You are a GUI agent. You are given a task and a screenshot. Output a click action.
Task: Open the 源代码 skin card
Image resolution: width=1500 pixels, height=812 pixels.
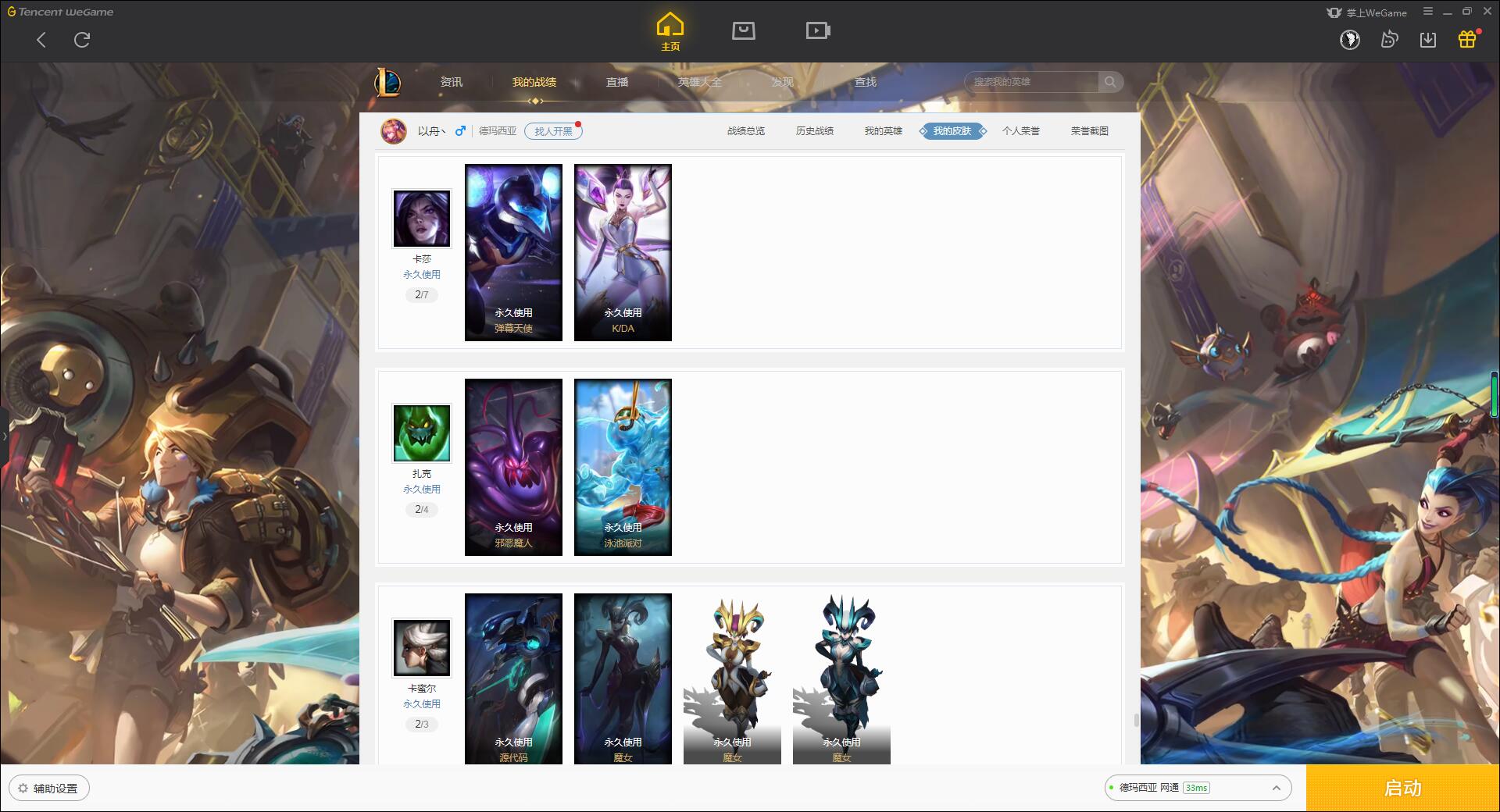(513, 678)
